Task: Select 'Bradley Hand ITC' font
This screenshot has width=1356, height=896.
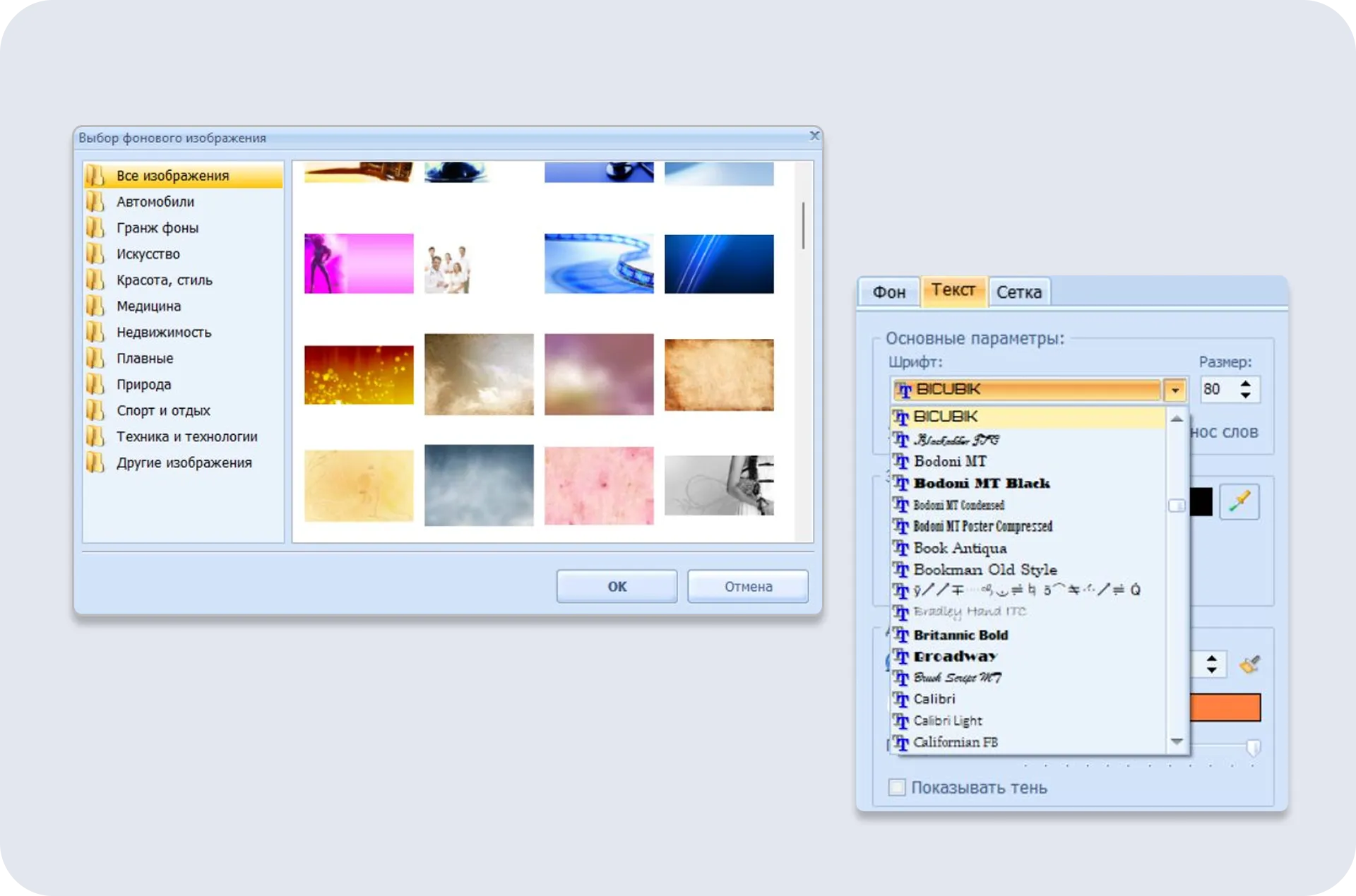Action: [x=1028, y=611]
